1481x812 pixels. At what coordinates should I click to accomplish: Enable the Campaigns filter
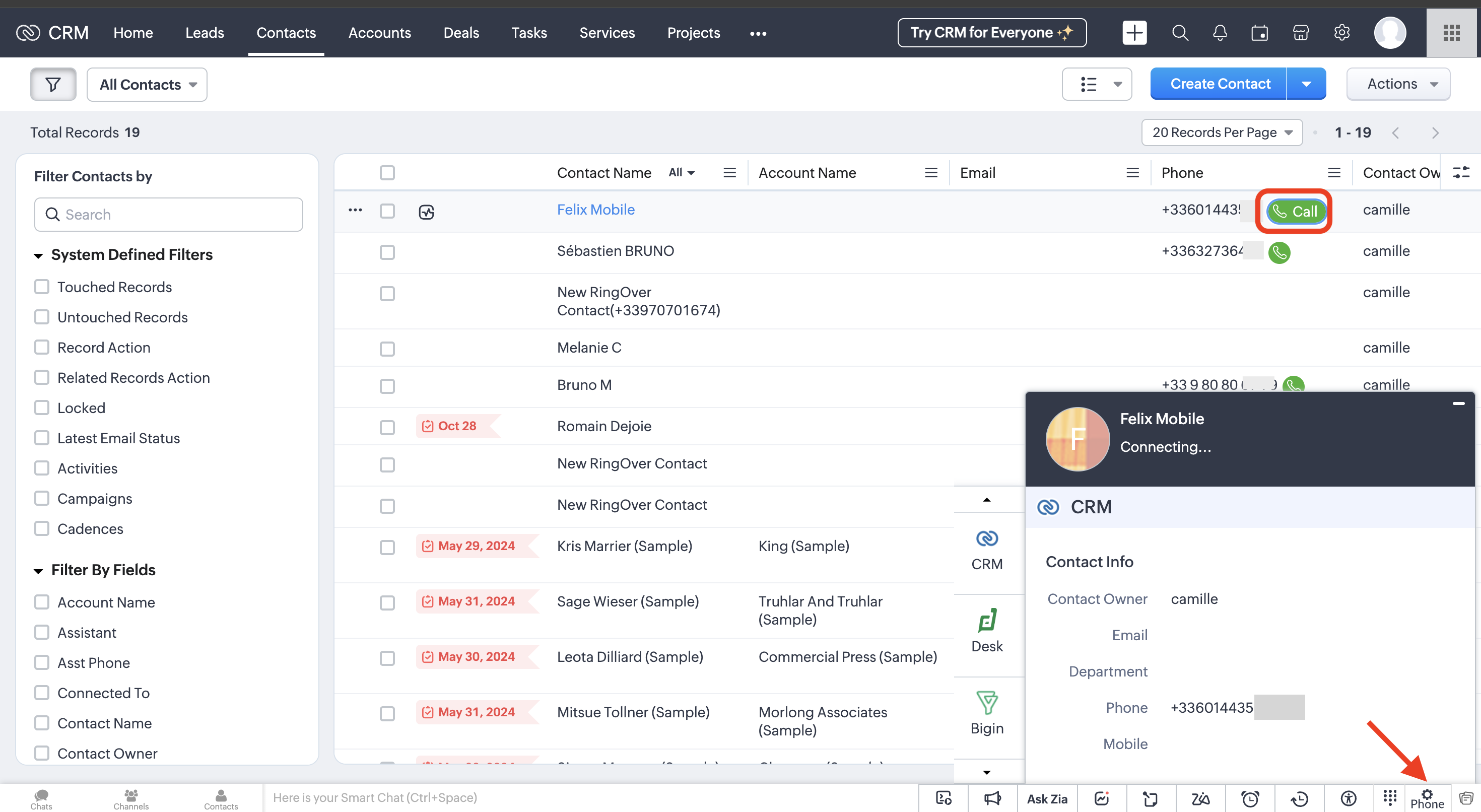point(41,498)
